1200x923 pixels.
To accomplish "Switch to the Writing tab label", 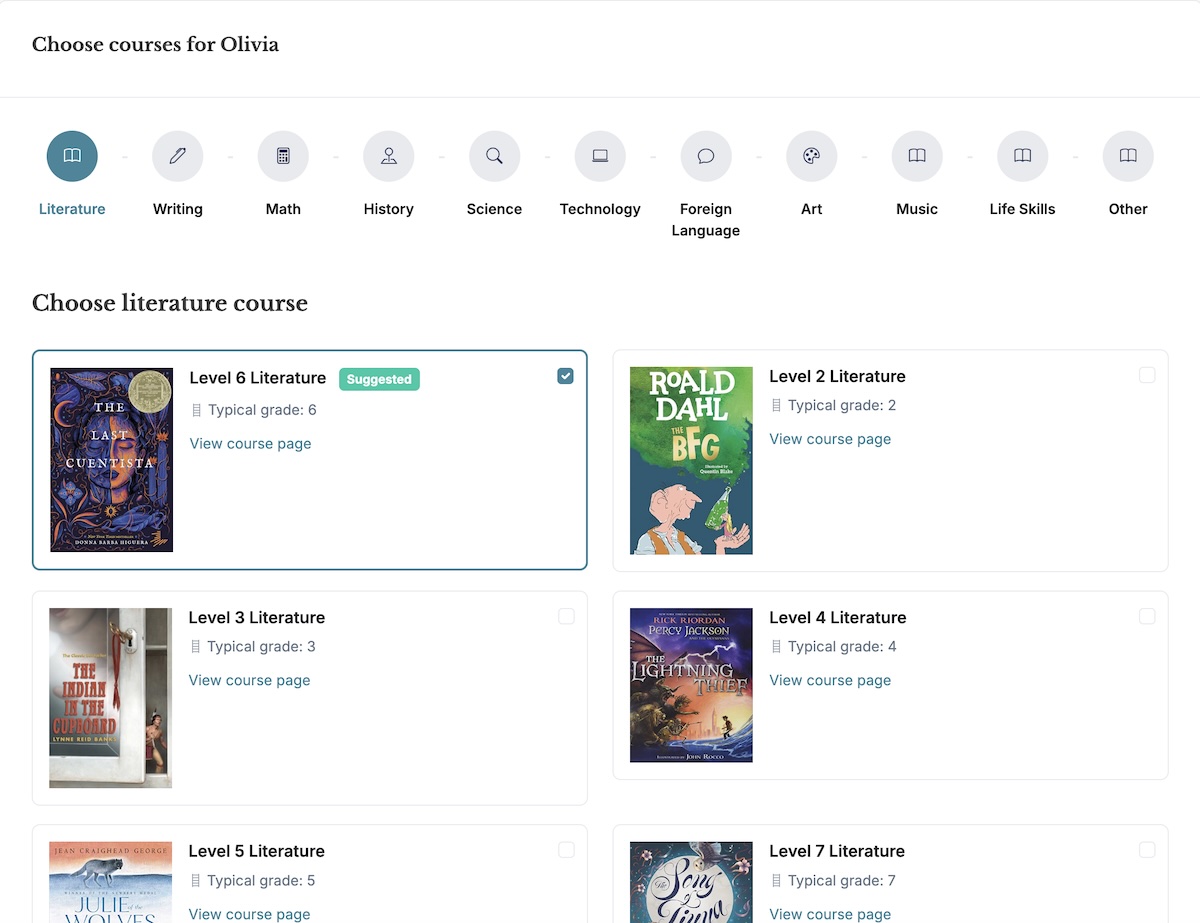I will pos(178,209).
